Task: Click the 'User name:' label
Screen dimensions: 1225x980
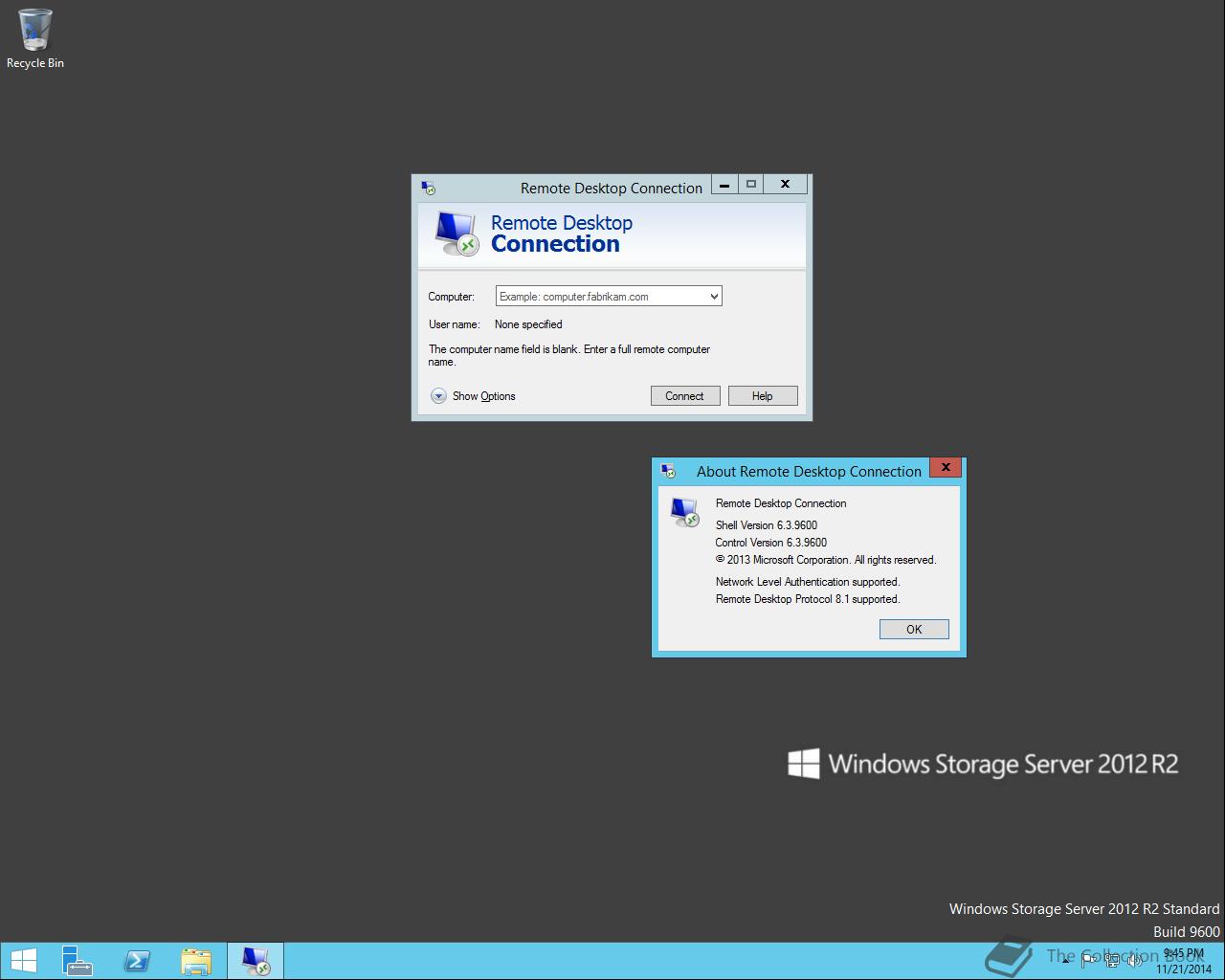Action: tap(455, 324)
